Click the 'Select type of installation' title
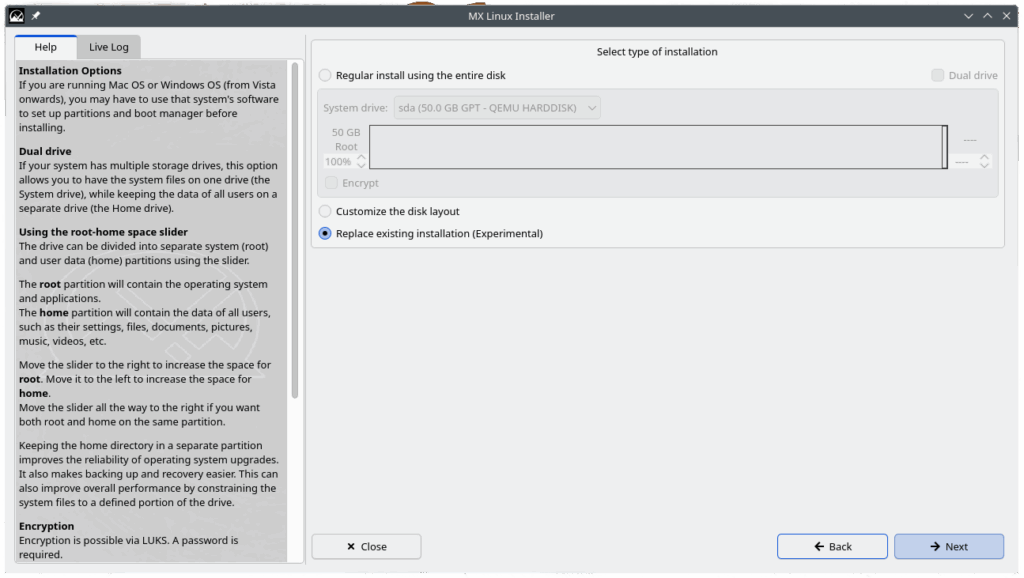 coord(657,52)
